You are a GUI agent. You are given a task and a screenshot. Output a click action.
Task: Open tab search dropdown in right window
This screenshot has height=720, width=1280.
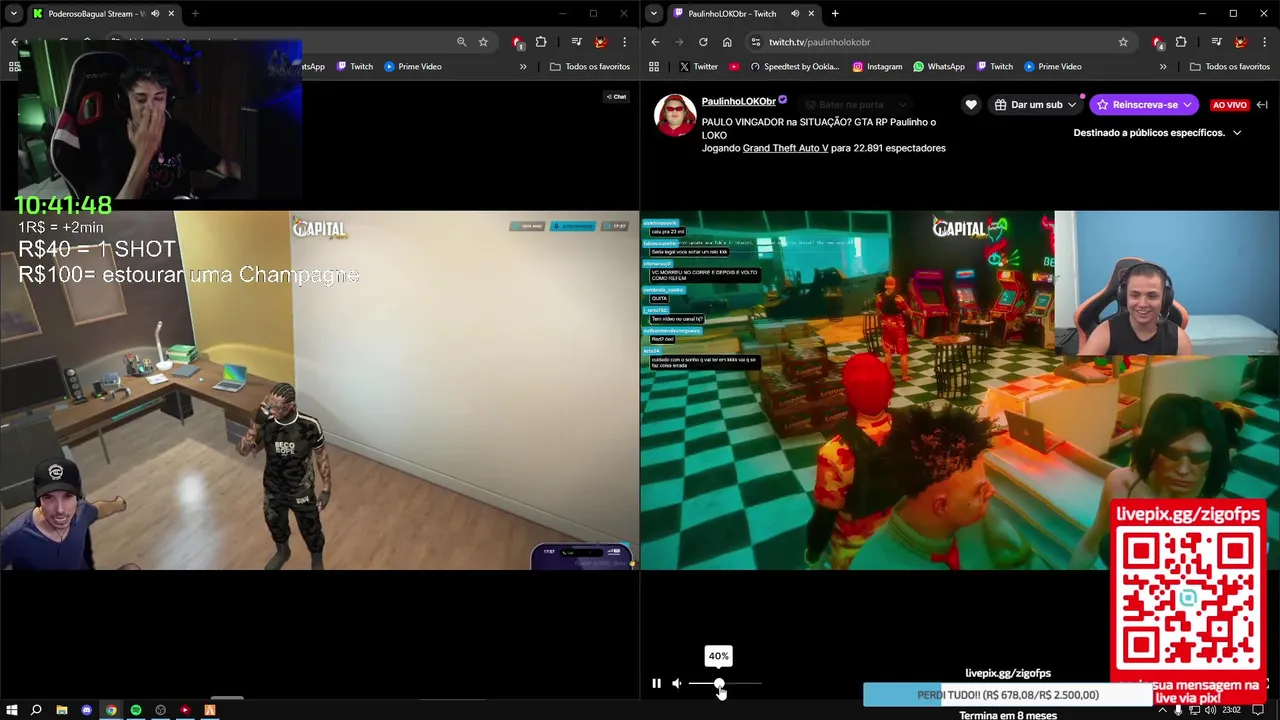pos(654,13)
